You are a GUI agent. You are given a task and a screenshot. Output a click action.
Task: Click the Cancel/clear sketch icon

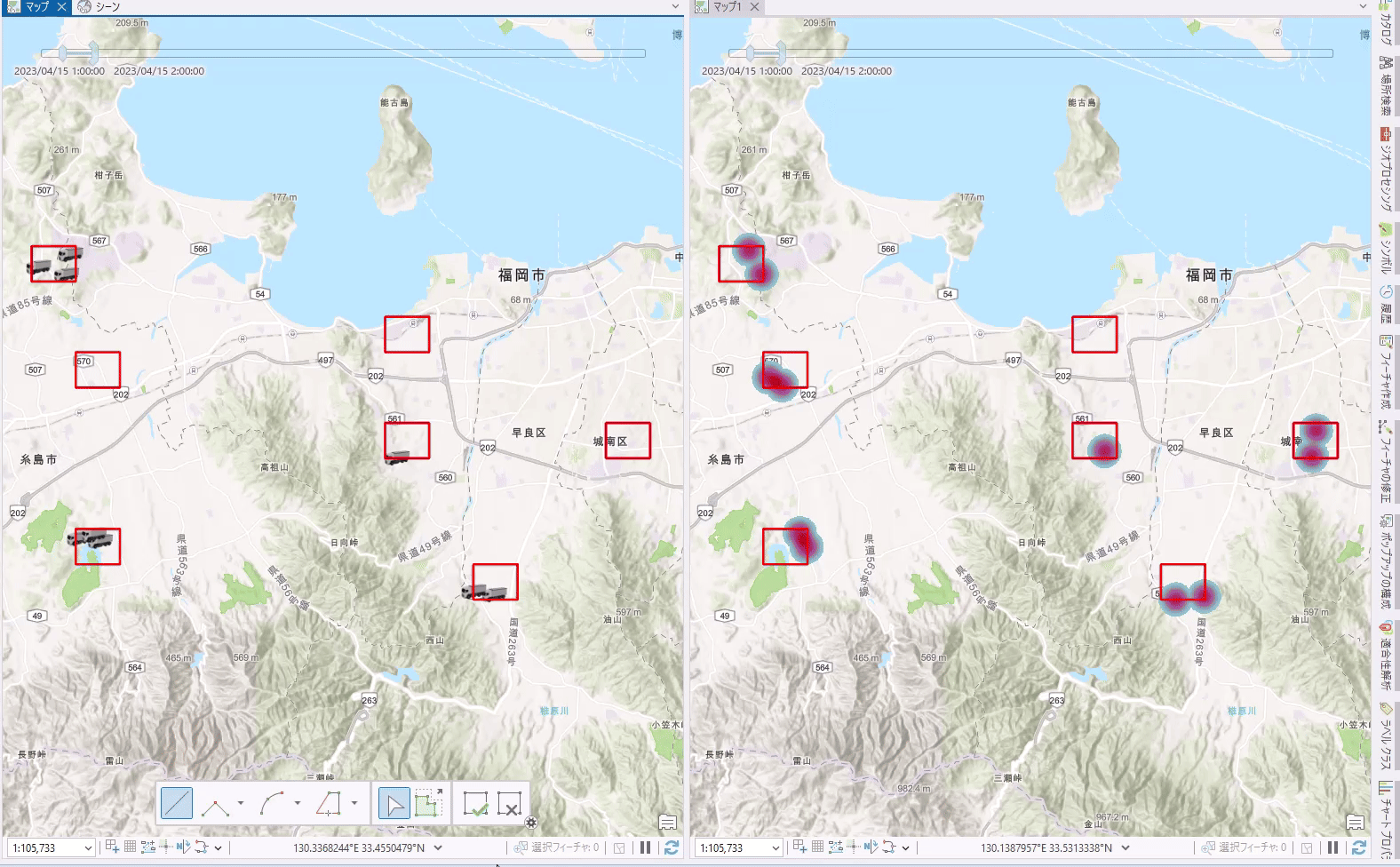509,804
